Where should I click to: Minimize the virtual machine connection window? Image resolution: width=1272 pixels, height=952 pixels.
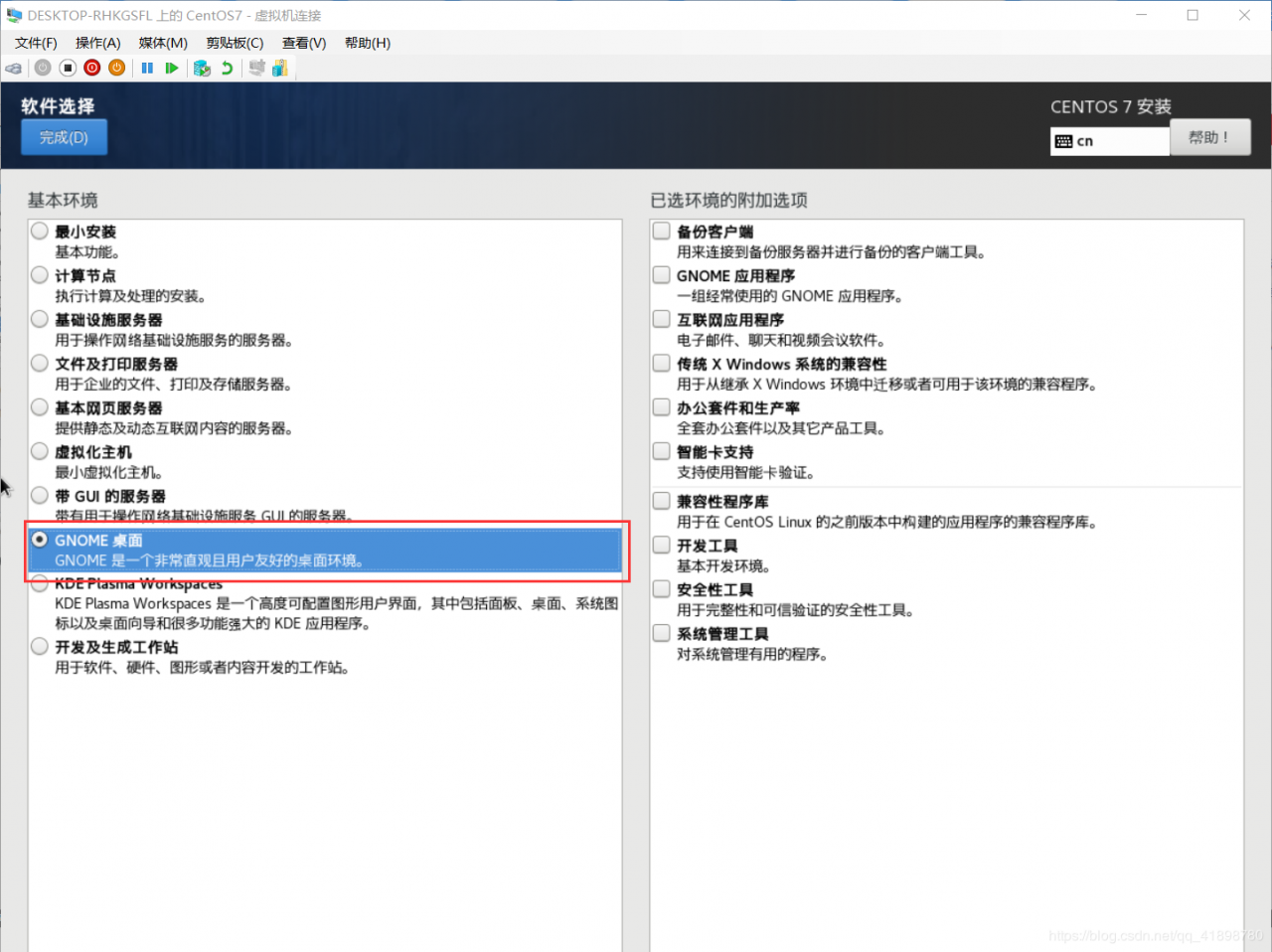coord(1141,15)
